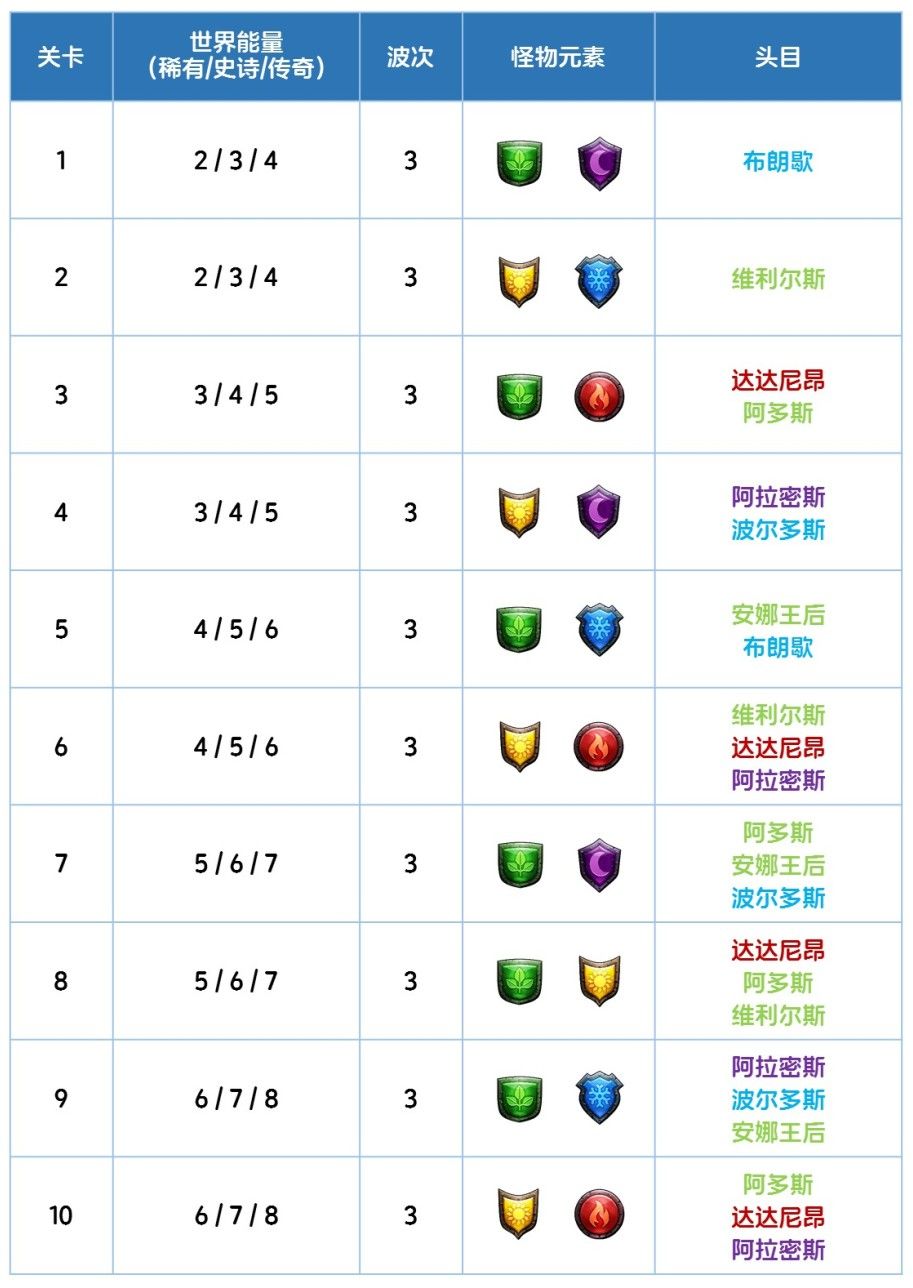This screenshot has height=1288, width=913.
Task: Click the red fire icon in stage 3
Action: [x=599, y=397]
